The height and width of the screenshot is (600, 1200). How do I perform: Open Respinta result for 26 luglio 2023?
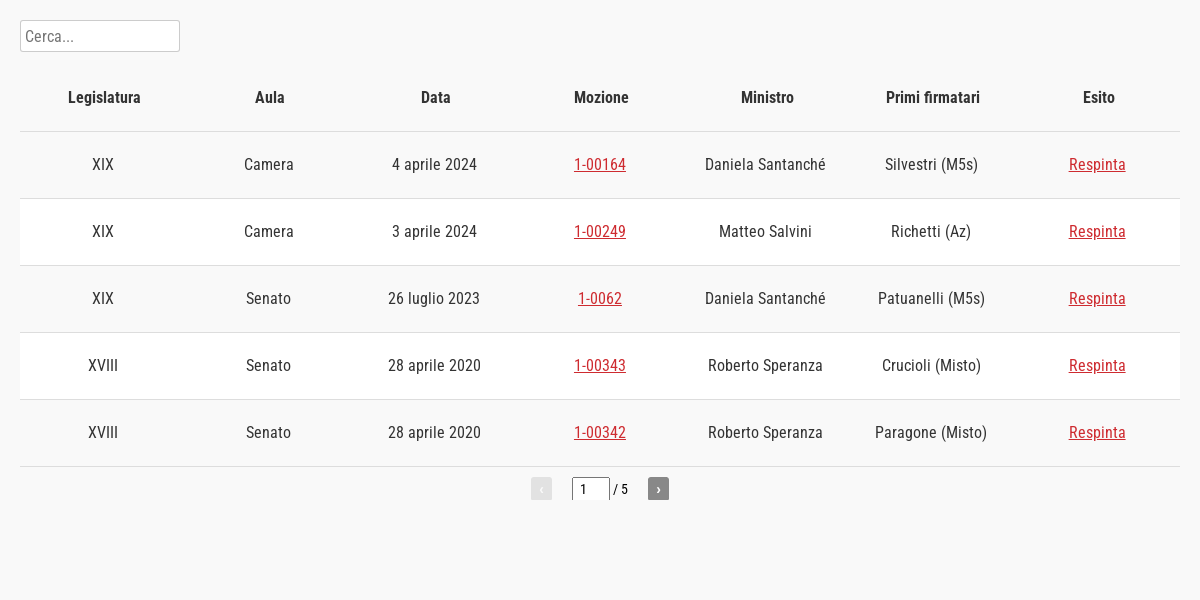1097,299
